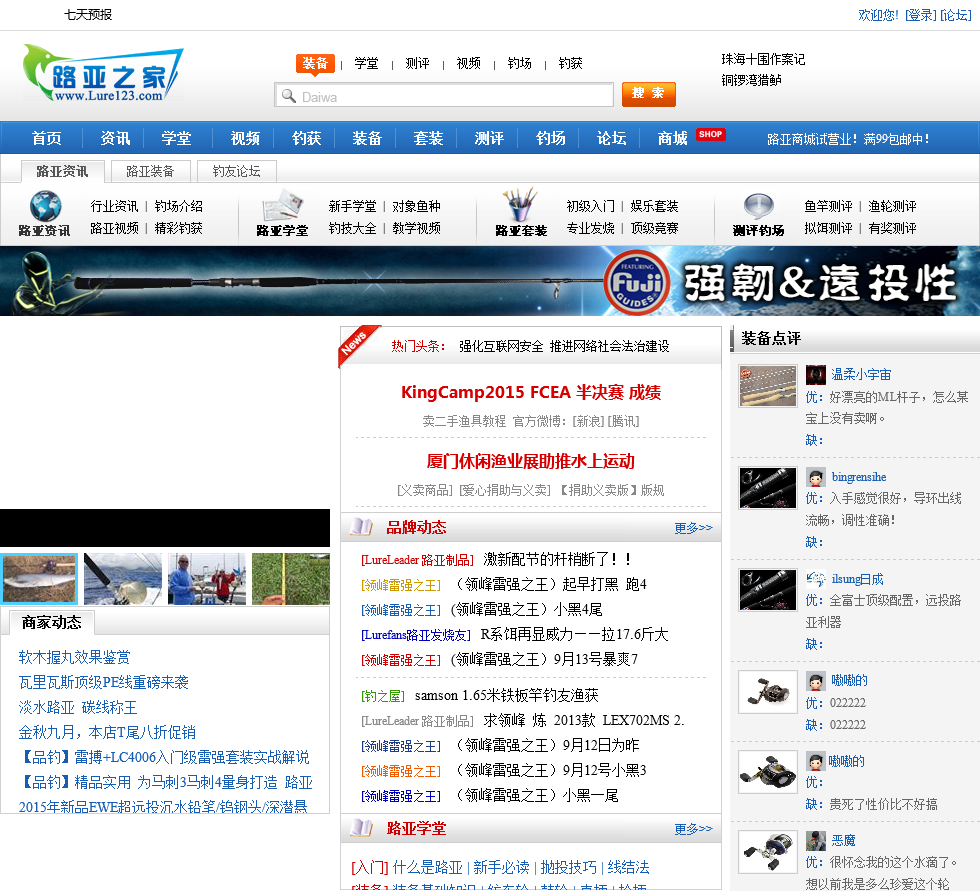Open 渔轮测评 sub-link

tap(892, 206)
